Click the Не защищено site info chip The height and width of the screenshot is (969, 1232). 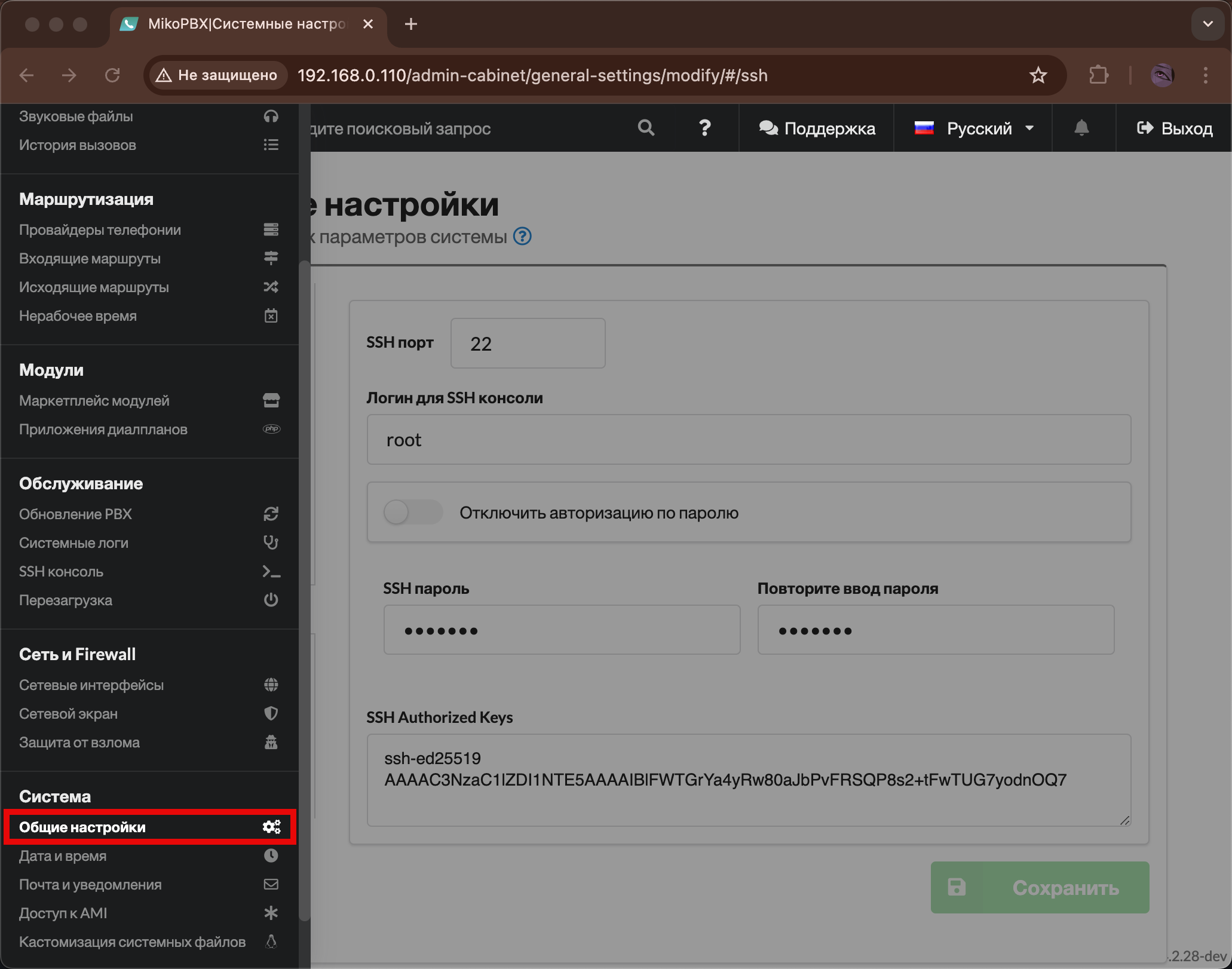[x=217, y=75]
